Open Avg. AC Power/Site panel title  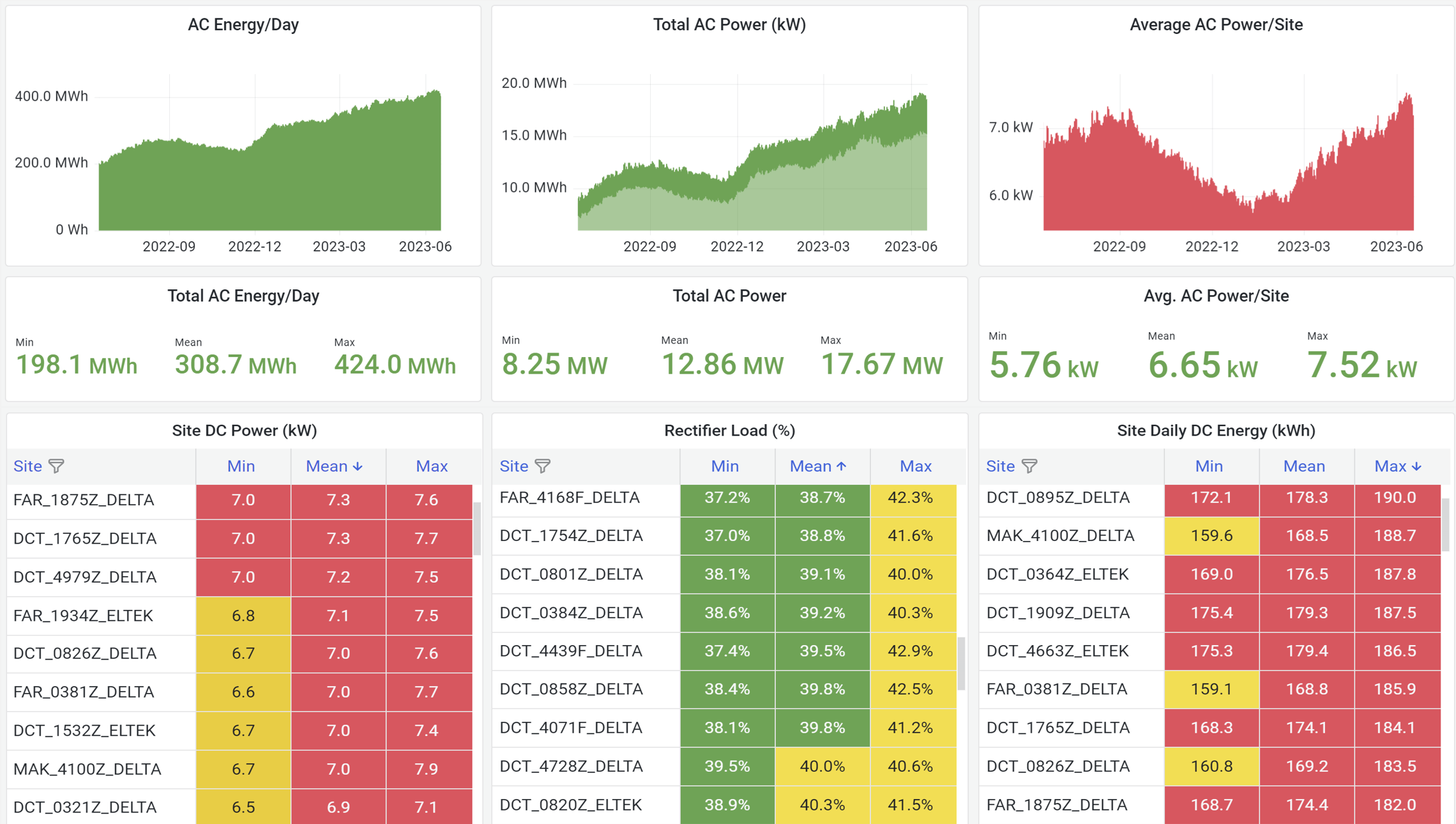click(x=1216, y=296)
